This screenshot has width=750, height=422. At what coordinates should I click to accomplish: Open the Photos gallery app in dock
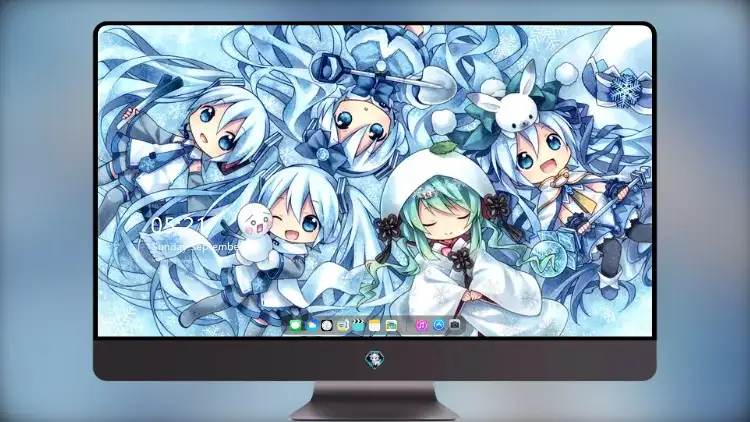pyautogui.click(x=391, y=326)
